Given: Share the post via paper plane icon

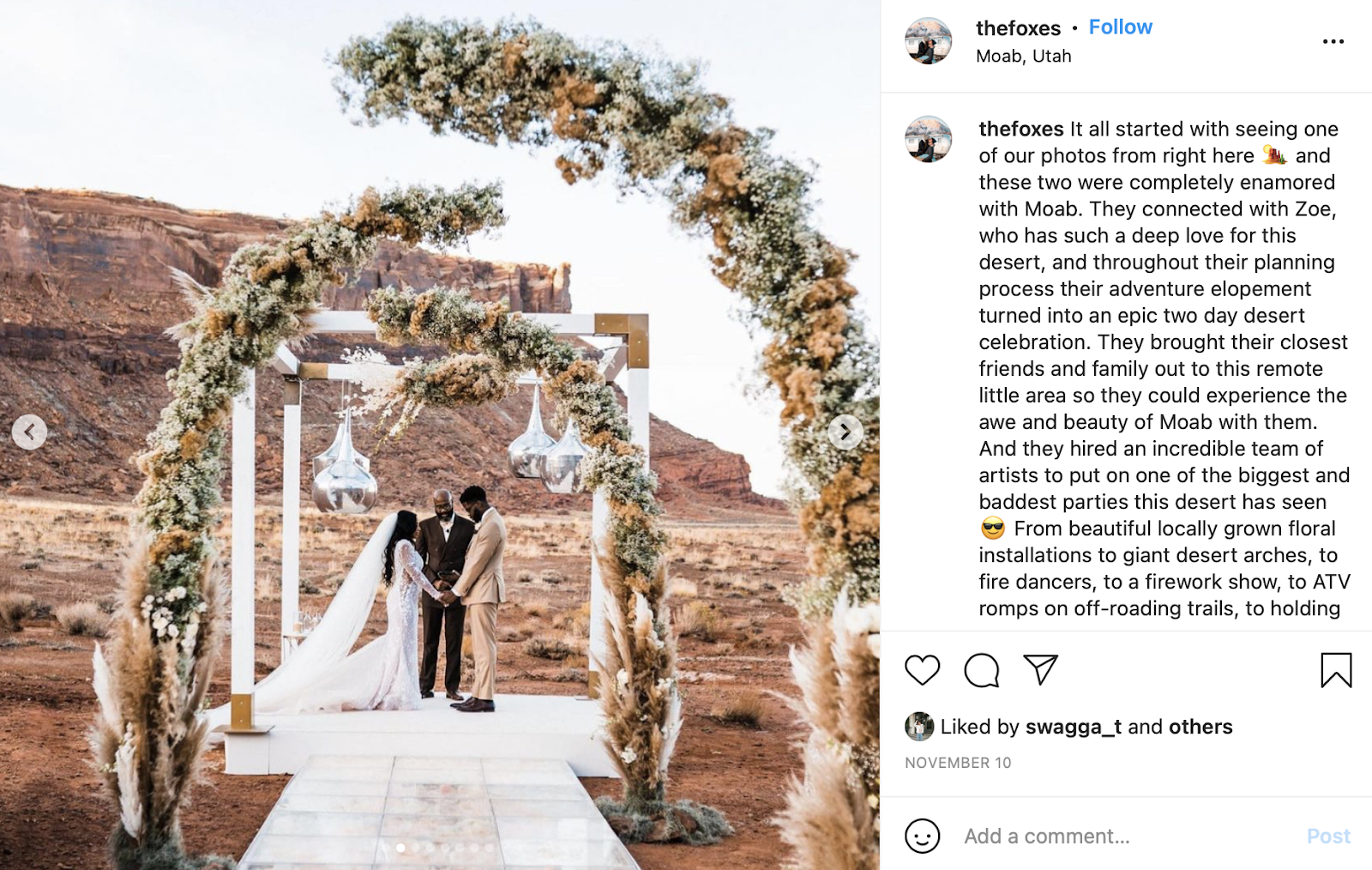Looking at the screenshot, I should click(1040, 669).
